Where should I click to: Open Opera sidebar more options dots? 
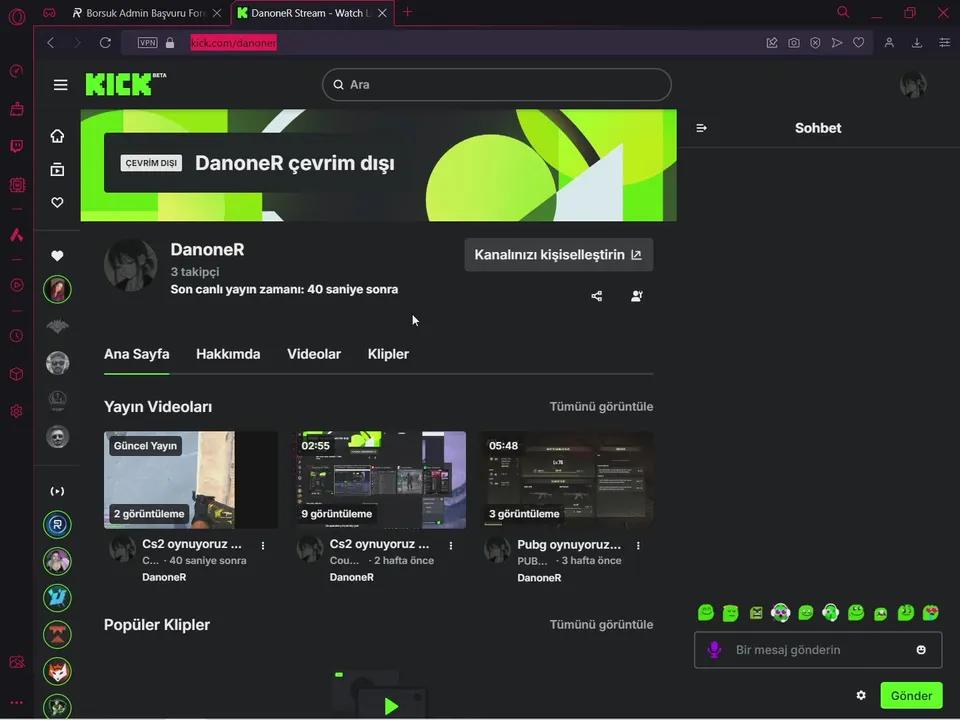click(x=17, y=702)
